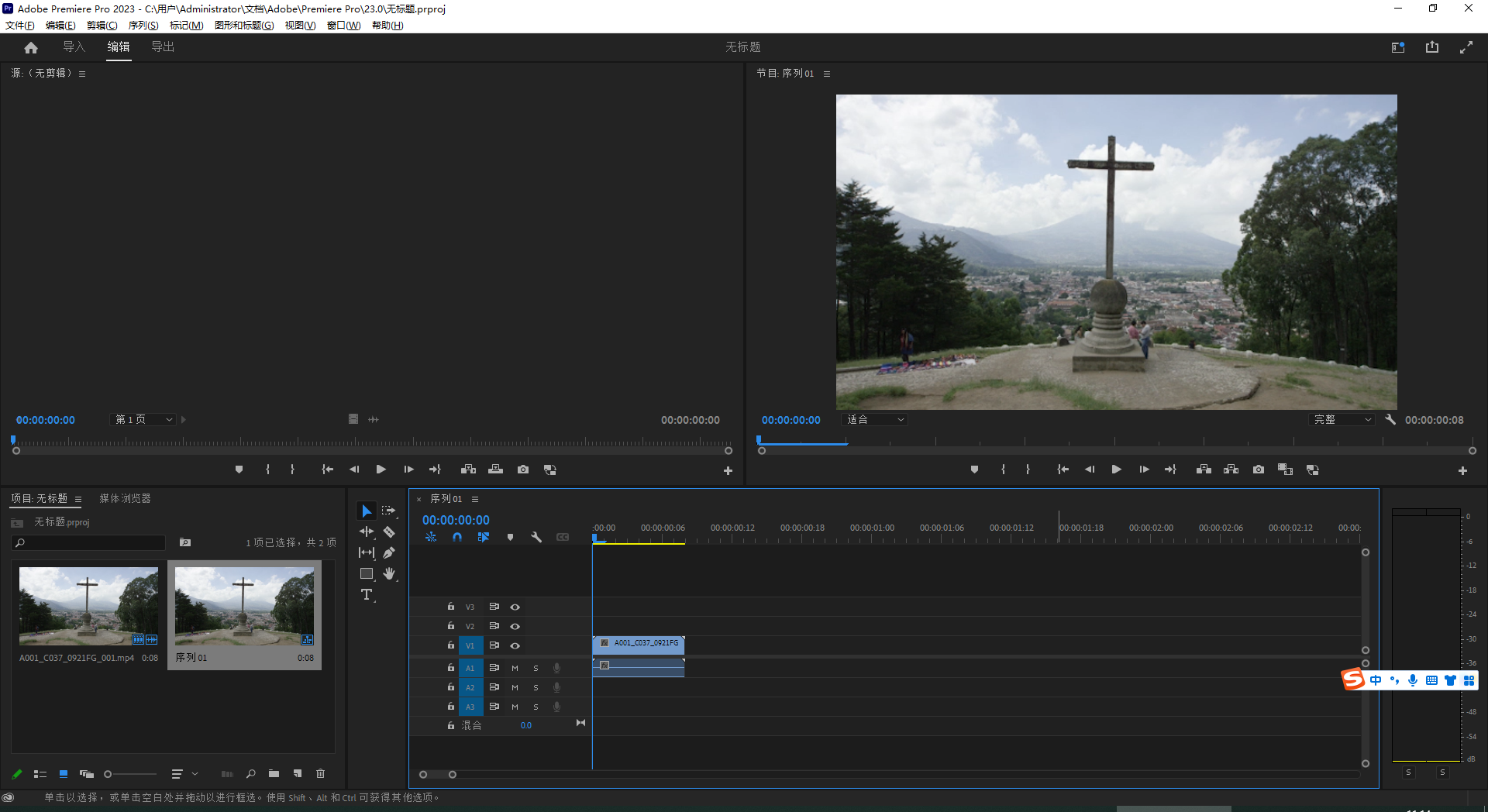Open the program monitor zoom level dropdown showing 适合
The image size is (1488, 812).
tap(874, 419)
